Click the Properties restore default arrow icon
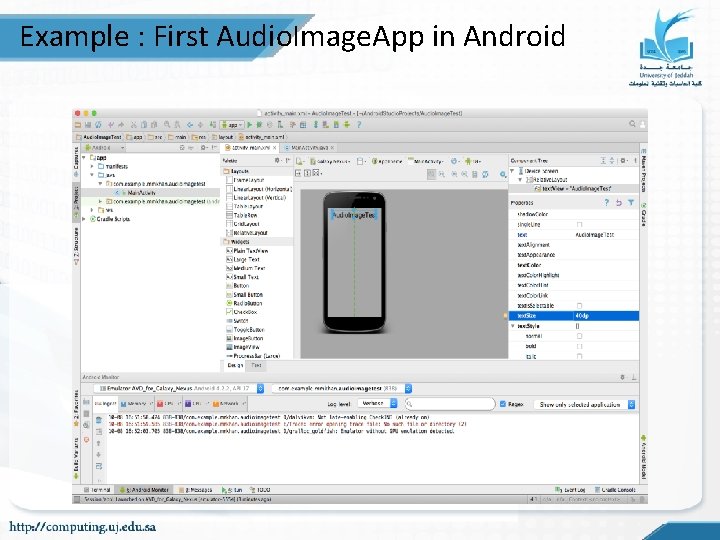The width and height of the screenshot is (720, 540). [619, 202]
